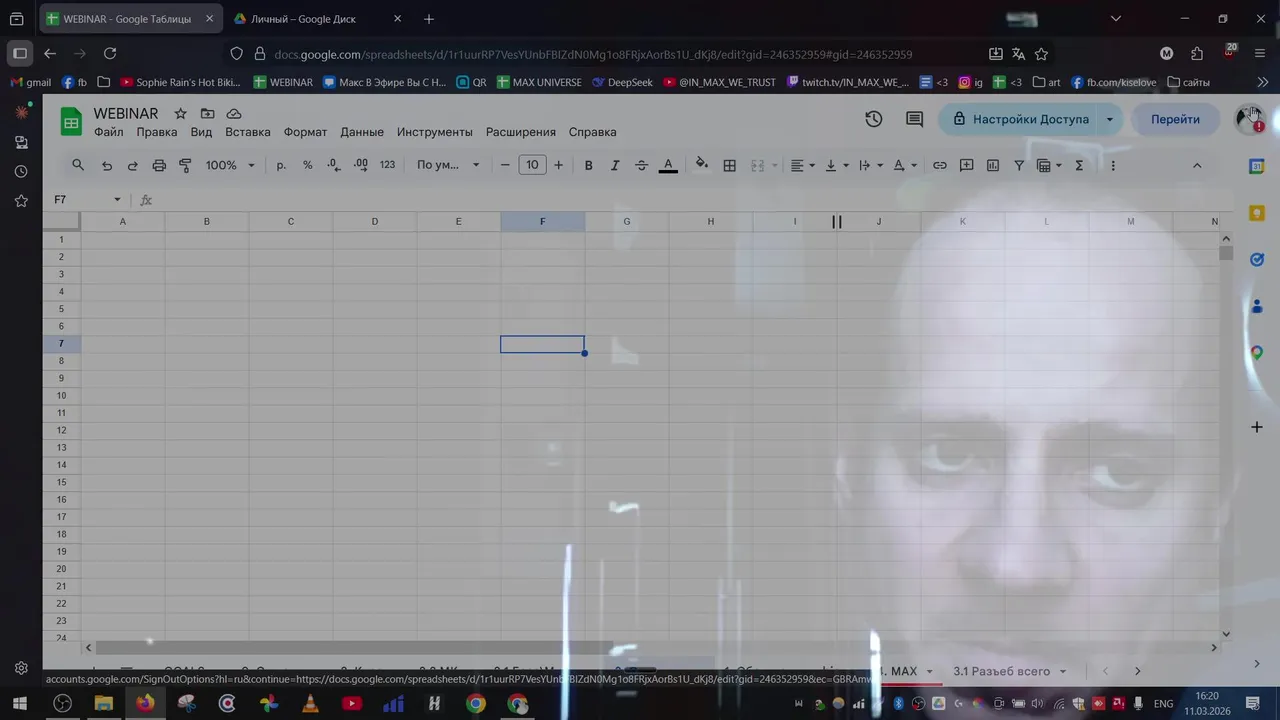The width and height of the screenshot is (1280, 720).
Task: Format cell as percent
Action: tap(307, 165)
